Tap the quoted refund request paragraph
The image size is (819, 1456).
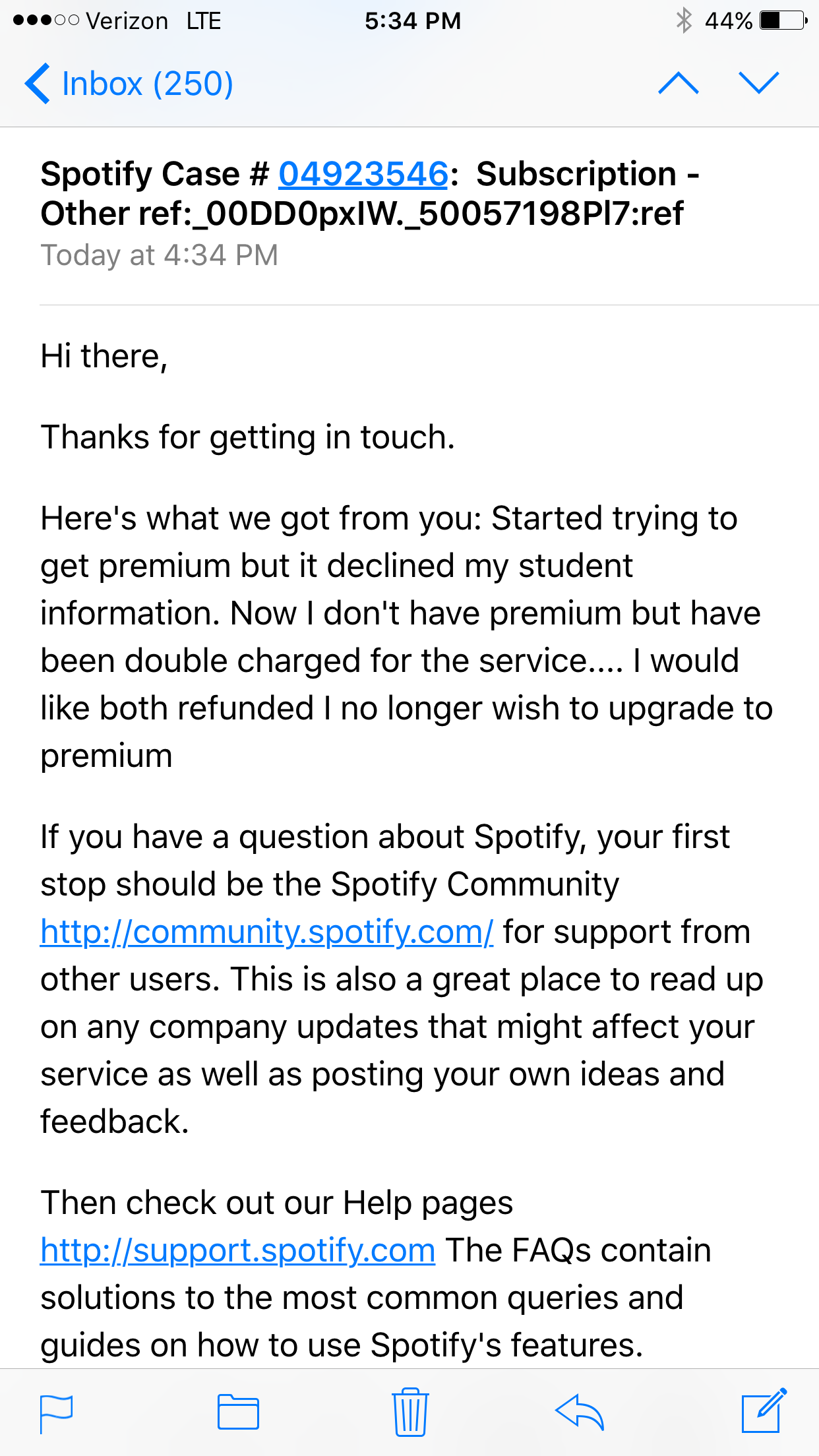[x=407, y=637]
